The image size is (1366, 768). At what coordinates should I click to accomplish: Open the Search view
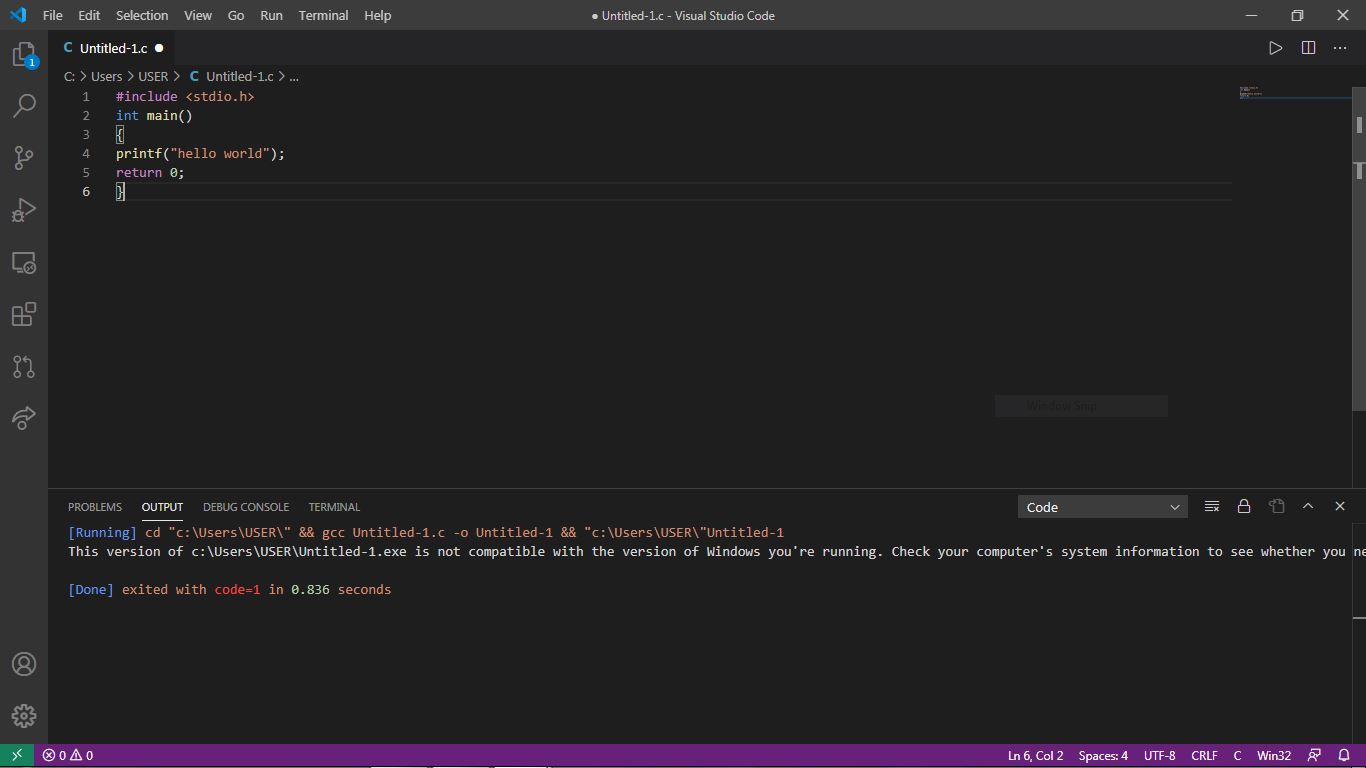point(24,105)
